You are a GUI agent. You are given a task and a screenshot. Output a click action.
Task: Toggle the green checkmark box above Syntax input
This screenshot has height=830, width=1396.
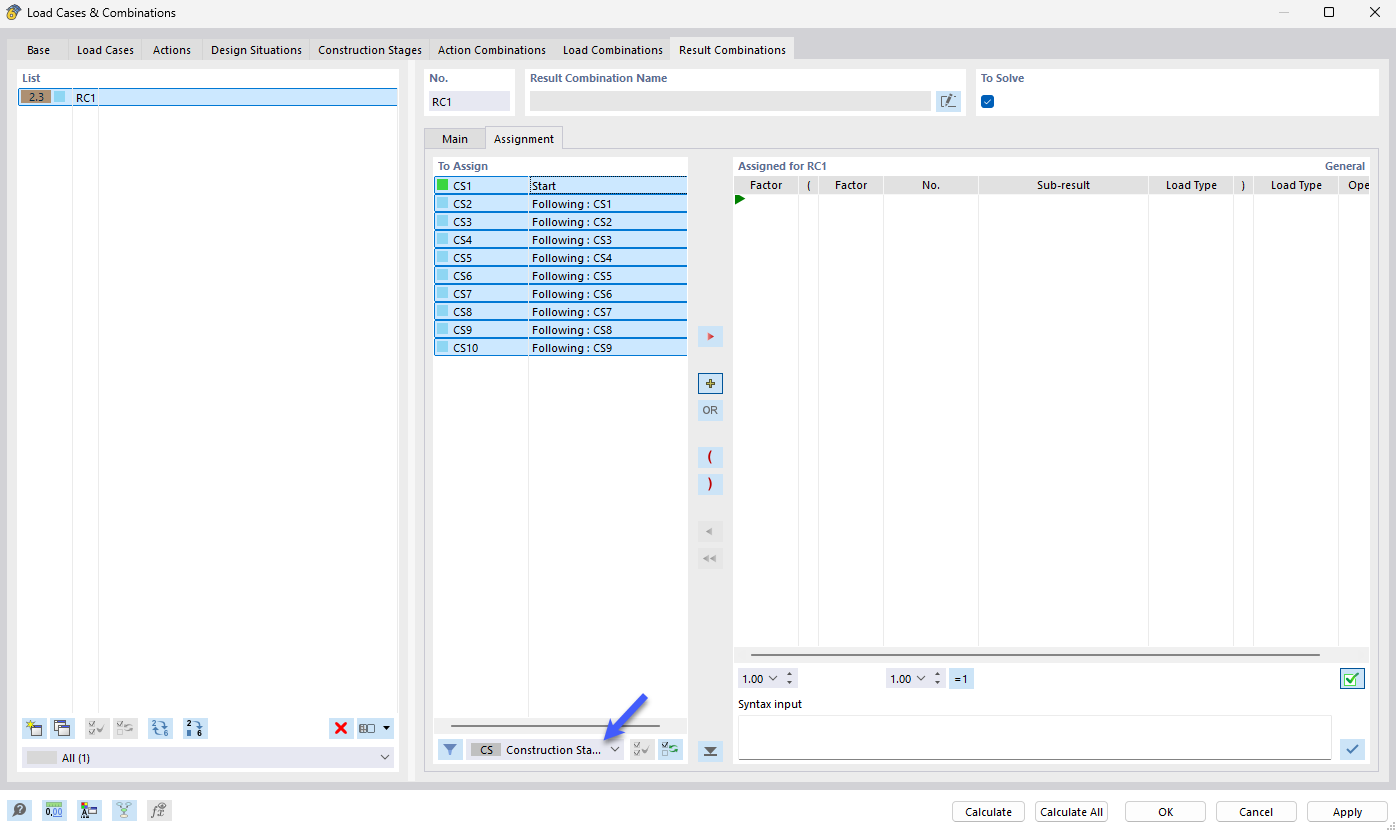[x=1352, y=679]
